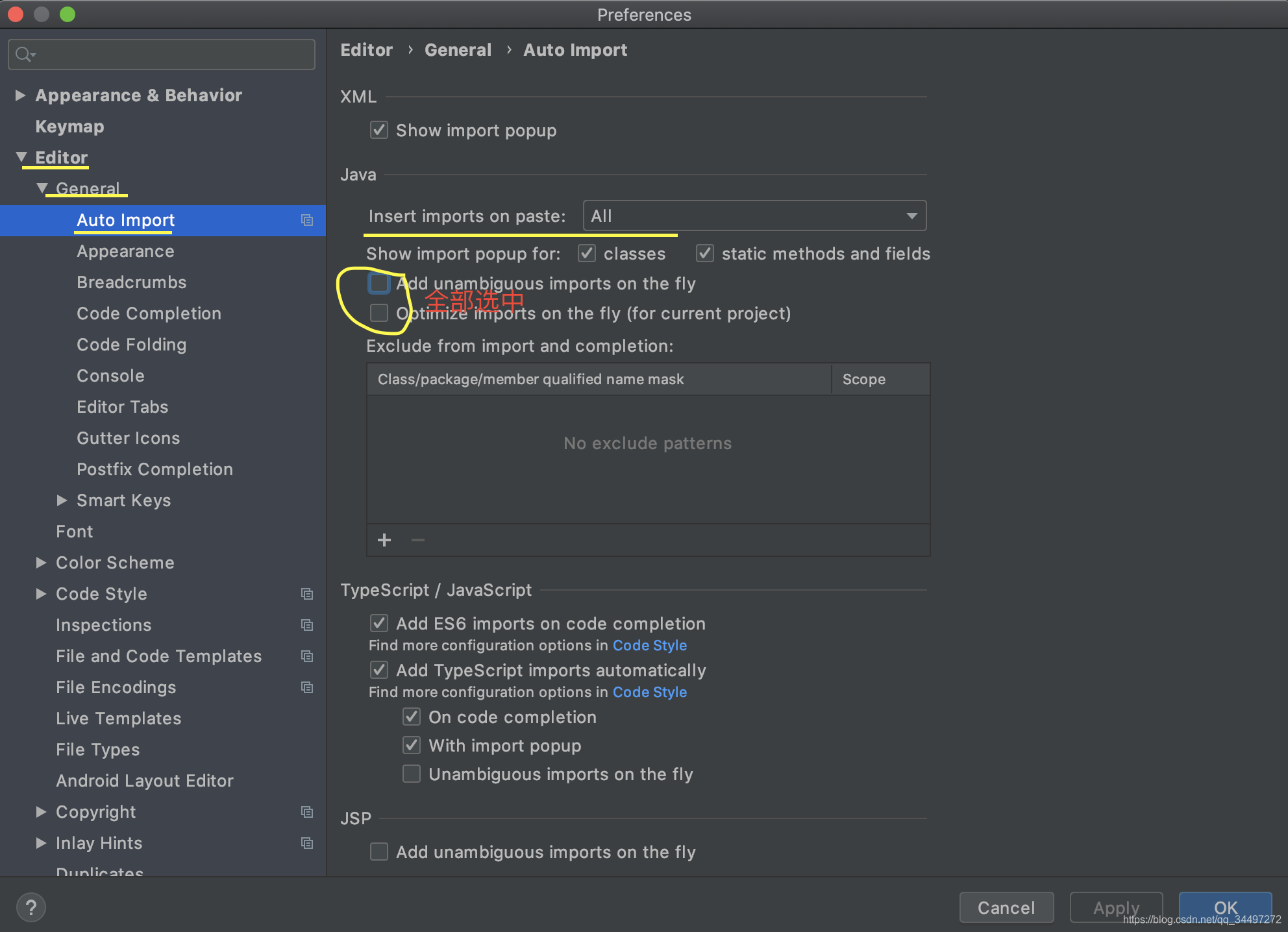The height and width of the screenshot is (932, 1288).
Task: Expand the Smart Keys tree node
Action: click(x=62, y=500)
